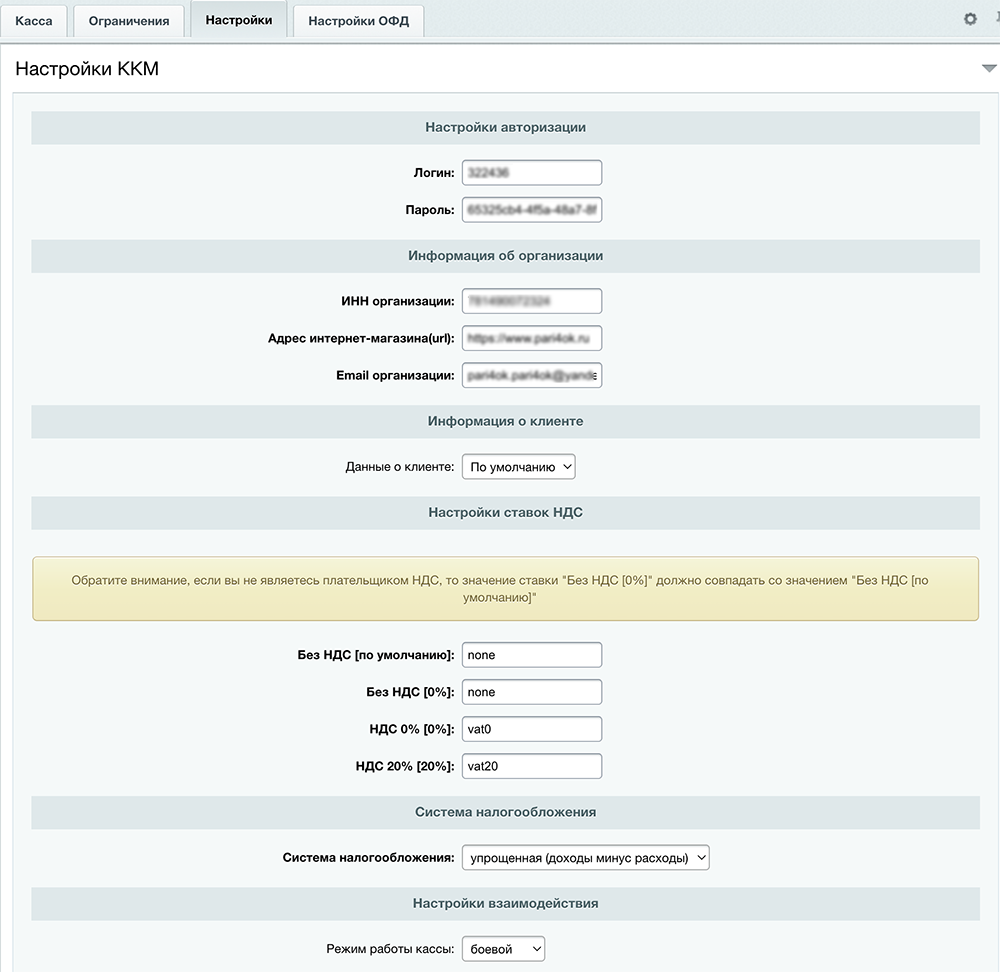Click the Настройки ставок НДС header
This screenshot has height=972, width=1000.
click(x=506, y=513)
